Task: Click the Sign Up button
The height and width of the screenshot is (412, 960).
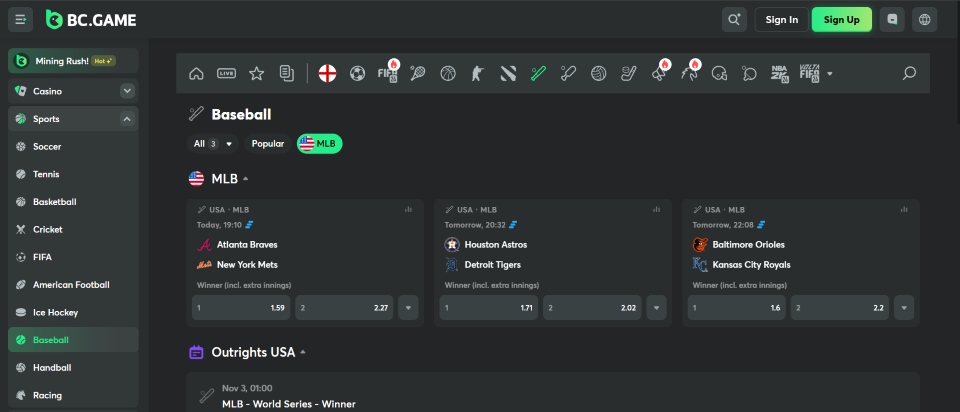Action: click(841, 19)
